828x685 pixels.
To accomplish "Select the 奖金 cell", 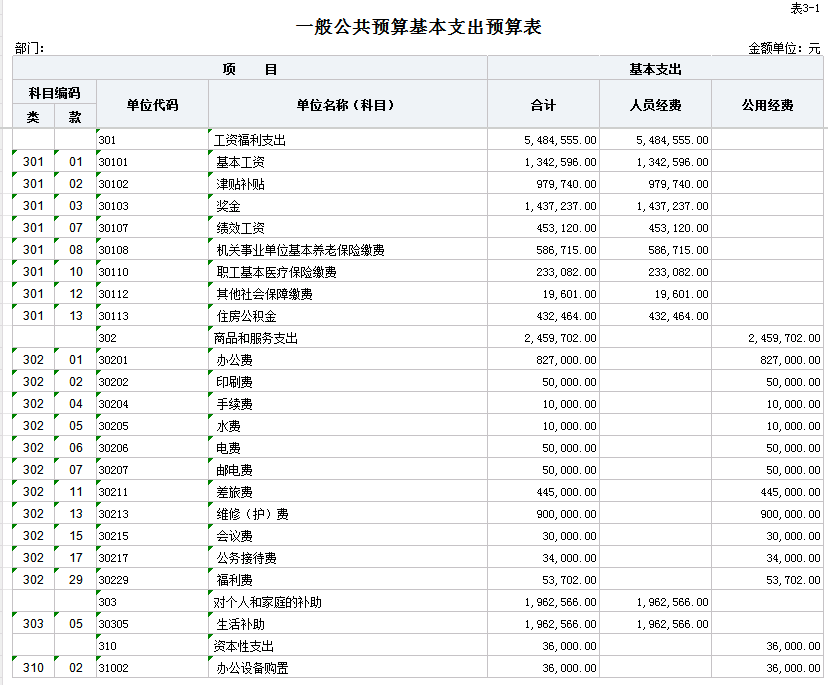I will coord(347,206).
